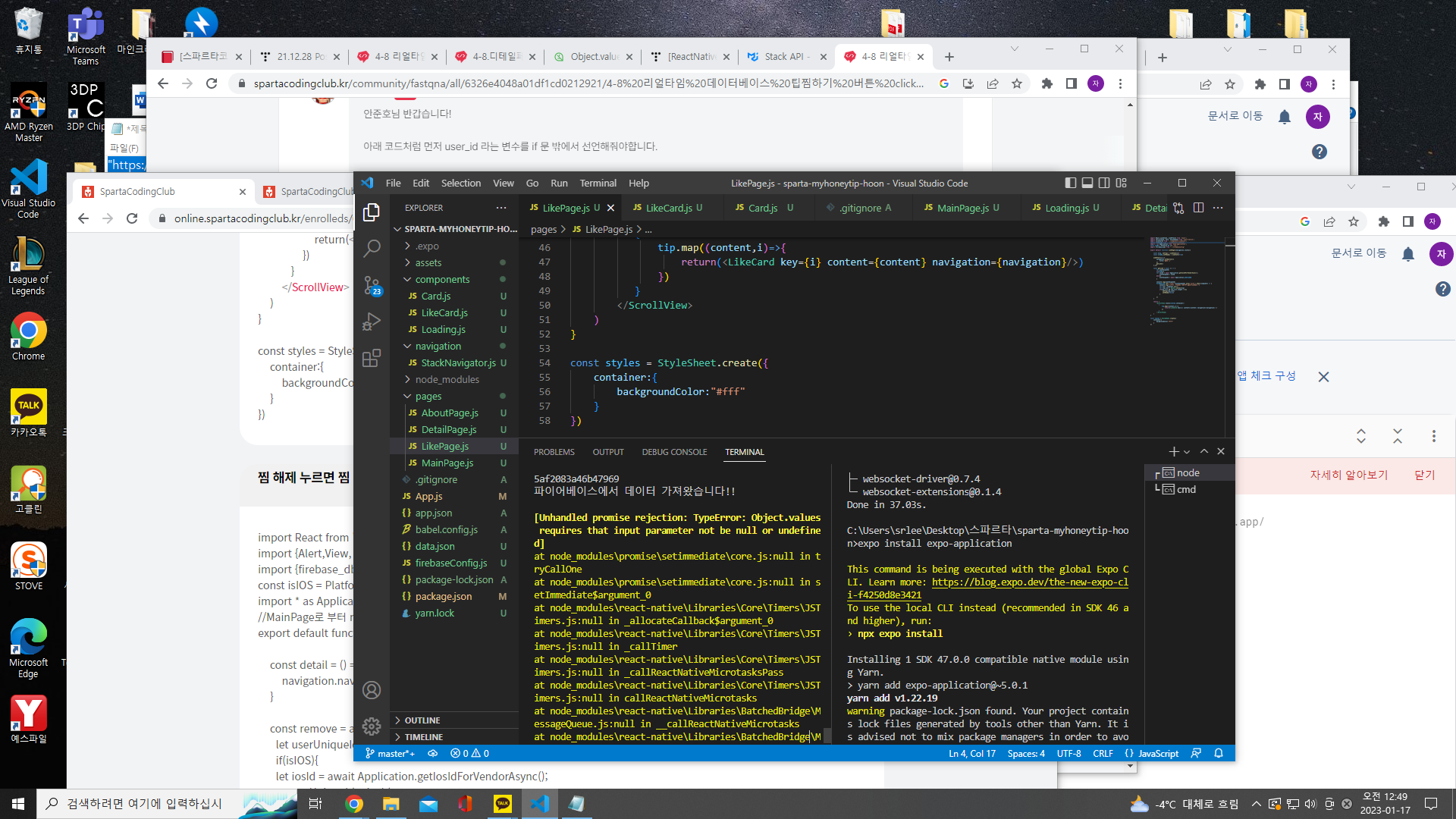
Task: Click the 닫기 button
Action: 1425,475
